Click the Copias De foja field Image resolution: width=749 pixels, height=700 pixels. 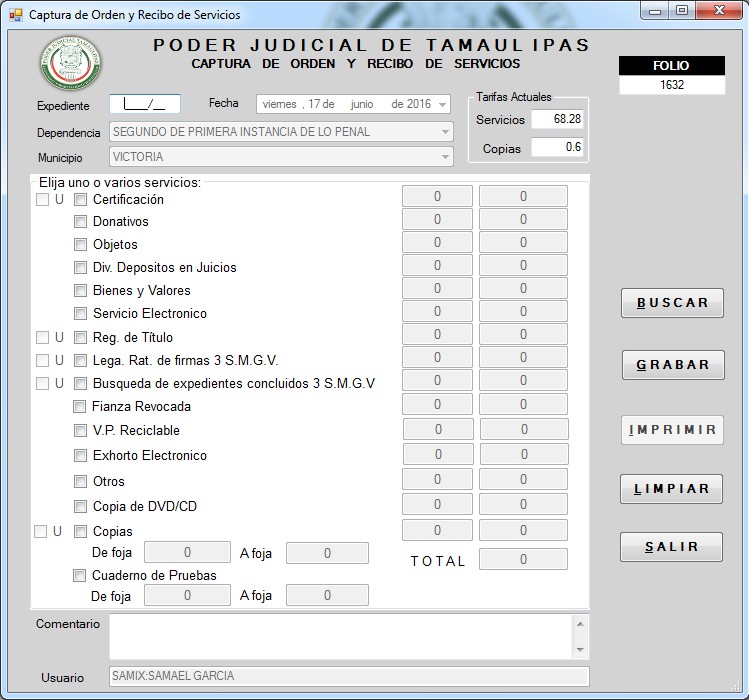187,553
